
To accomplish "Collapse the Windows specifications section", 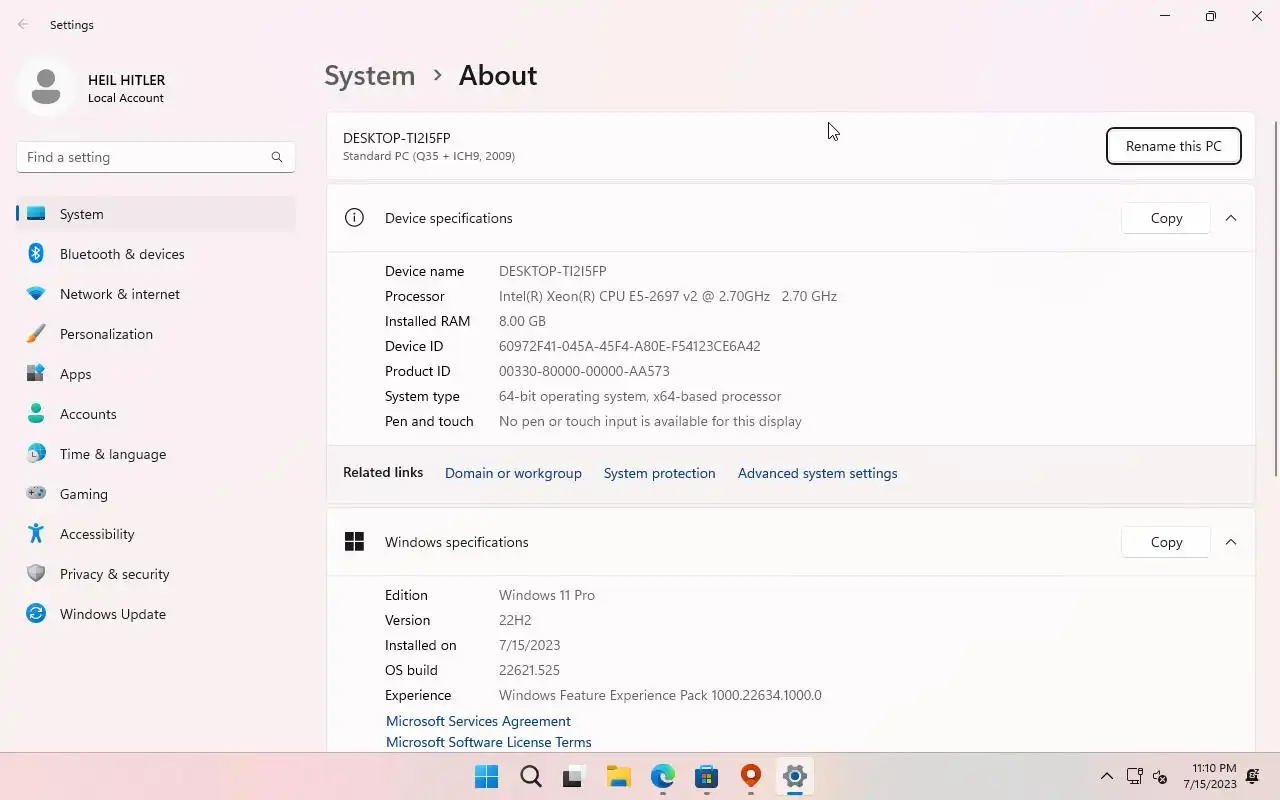I will (x=1231, y=542).
